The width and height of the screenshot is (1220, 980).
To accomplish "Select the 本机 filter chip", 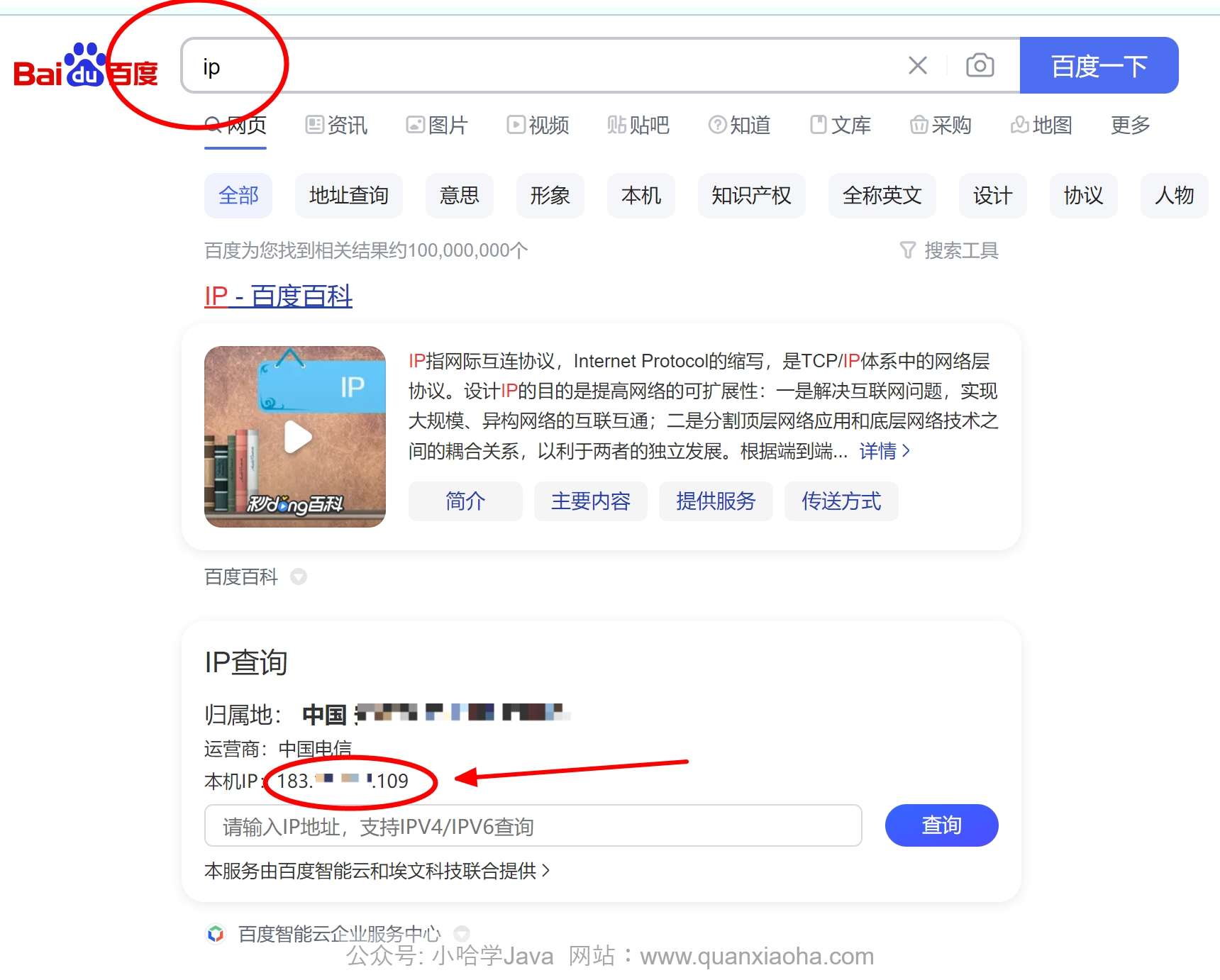I will tap(641, 195).
